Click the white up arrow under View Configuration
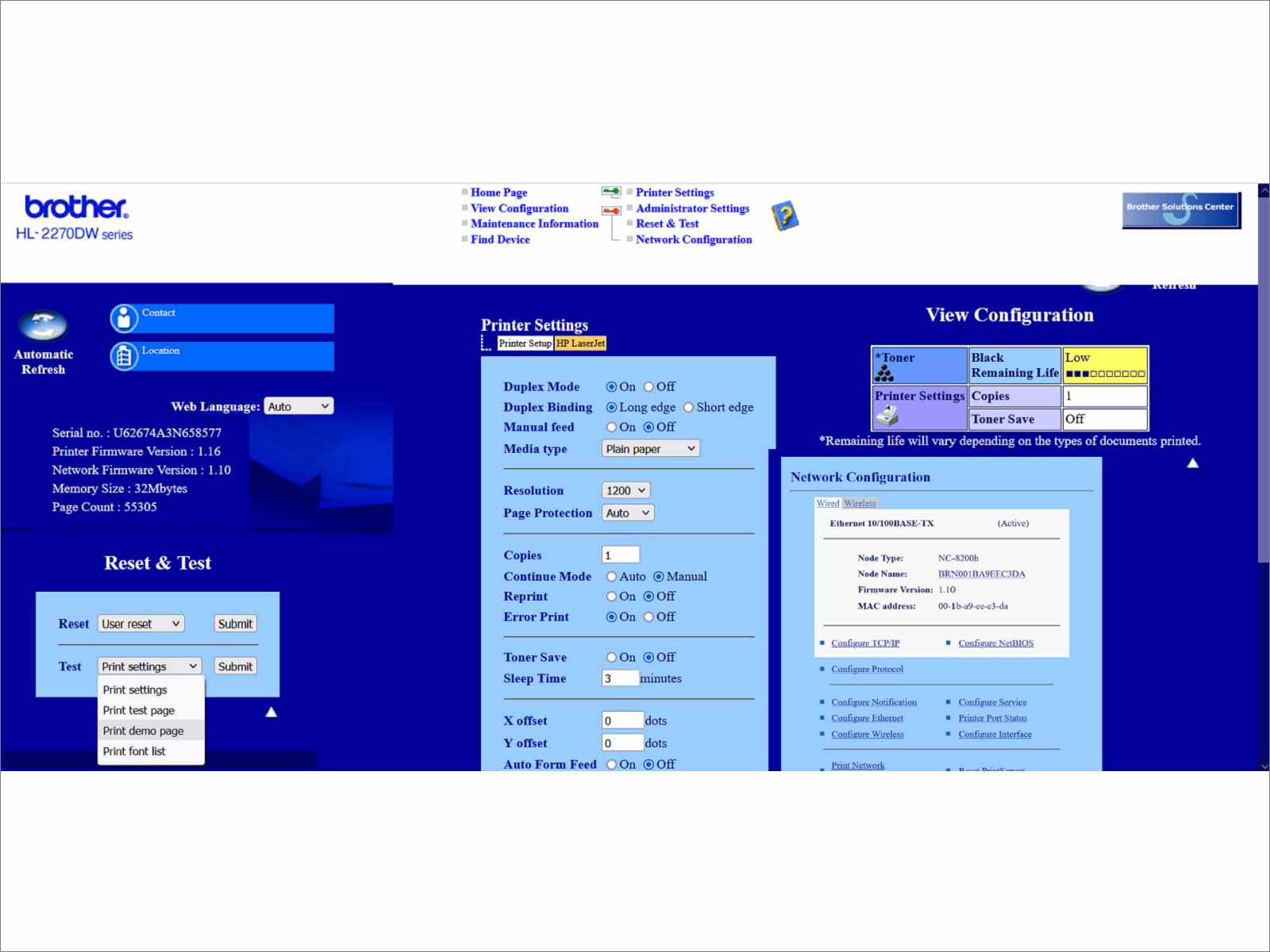1270x952 pixels. [1192, 463]
